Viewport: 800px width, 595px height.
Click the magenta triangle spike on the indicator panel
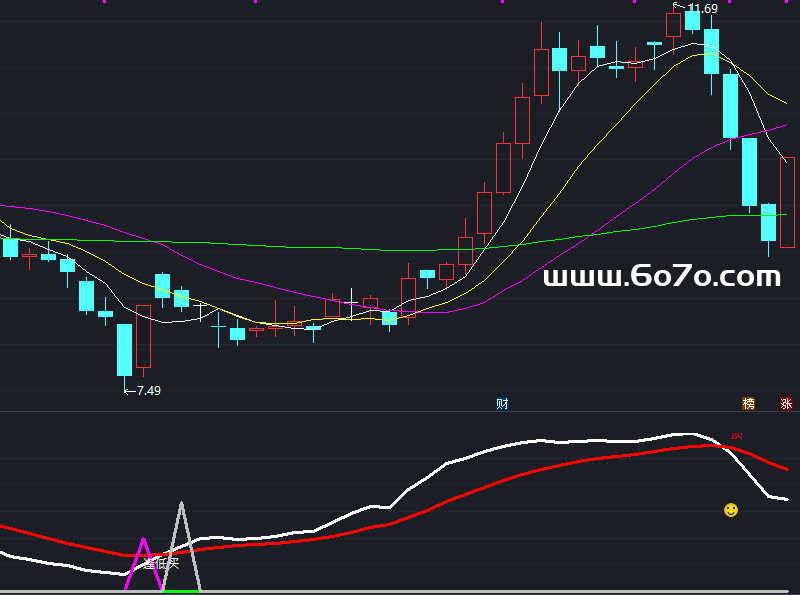[x=143, y=564]
